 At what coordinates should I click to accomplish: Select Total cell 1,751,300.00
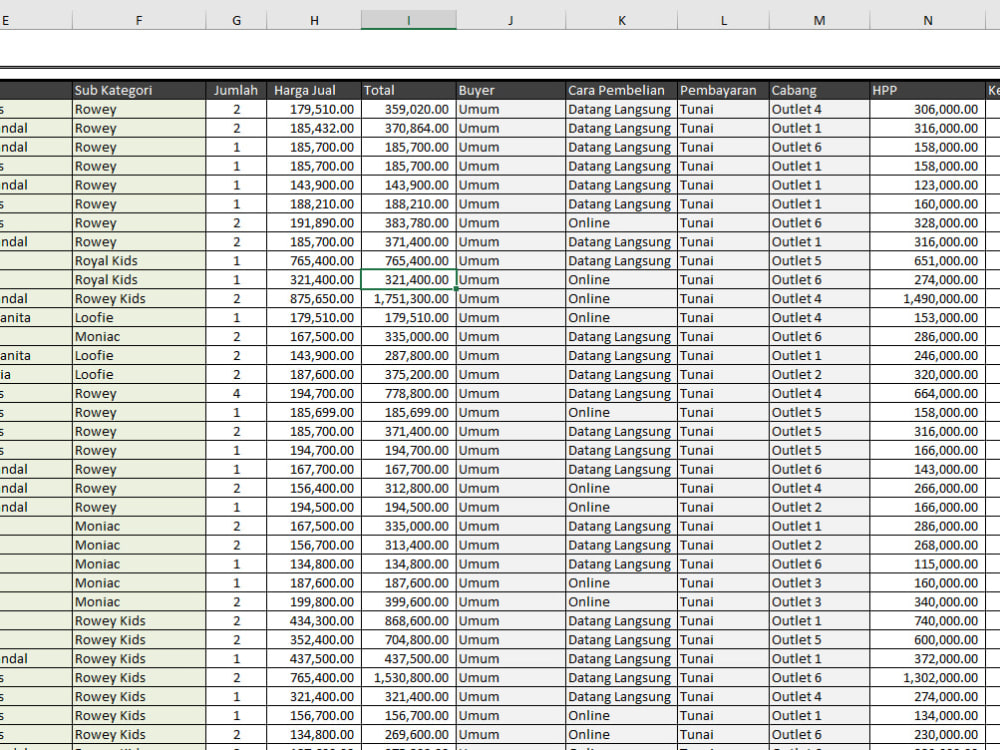point(409,298)
